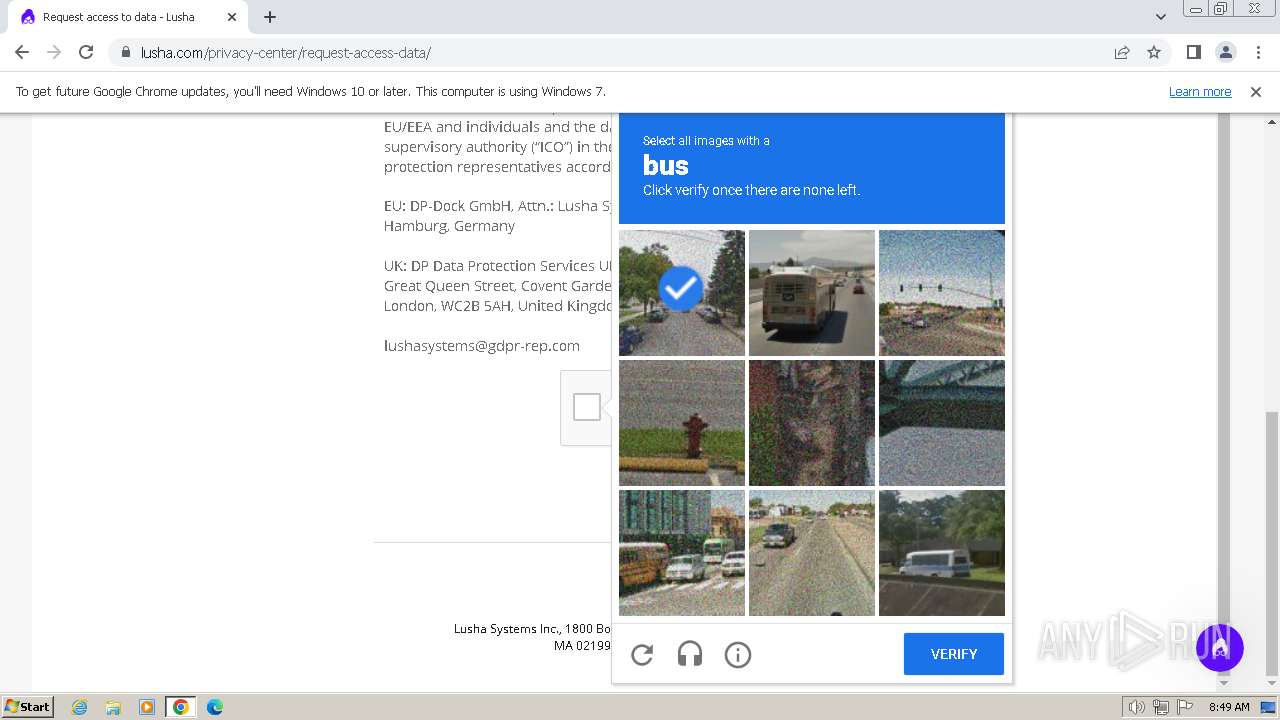The width and height of the screenshot is (1280, 720).
Task: Open the Windows Start menu
Action: coord(27,706)
